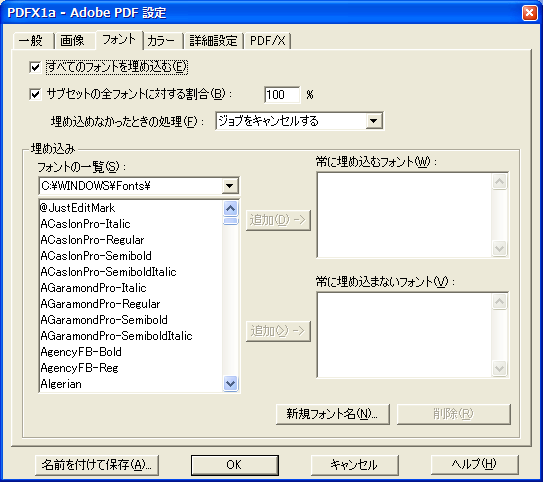Expand the C:¥WINDOWS¥Fonts¥ font folder dropdown
The image size is (543, 482).
click(x=139, y=186)
